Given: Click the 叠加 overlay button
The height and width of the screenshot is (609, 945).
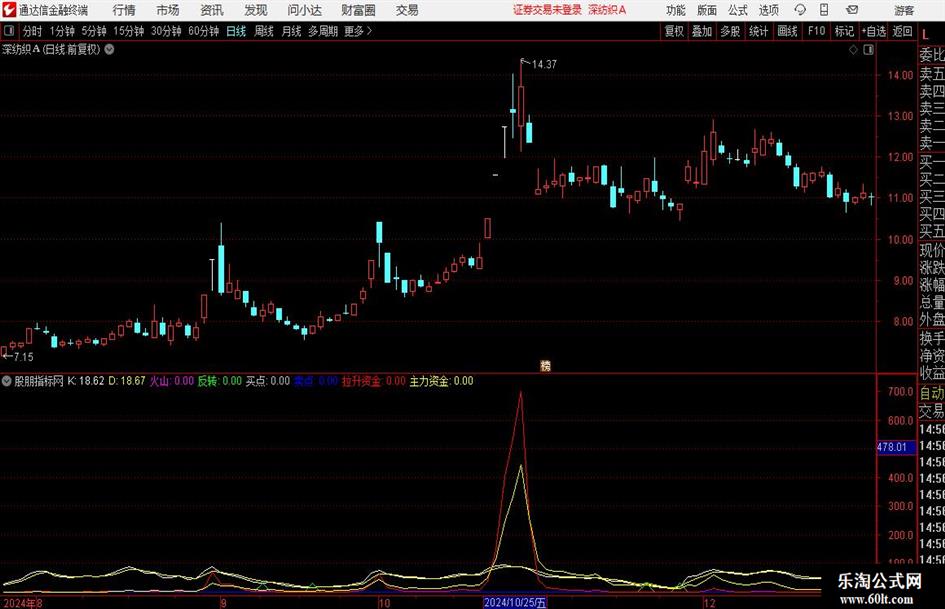Looking at the screenshot, I should 702,31.
